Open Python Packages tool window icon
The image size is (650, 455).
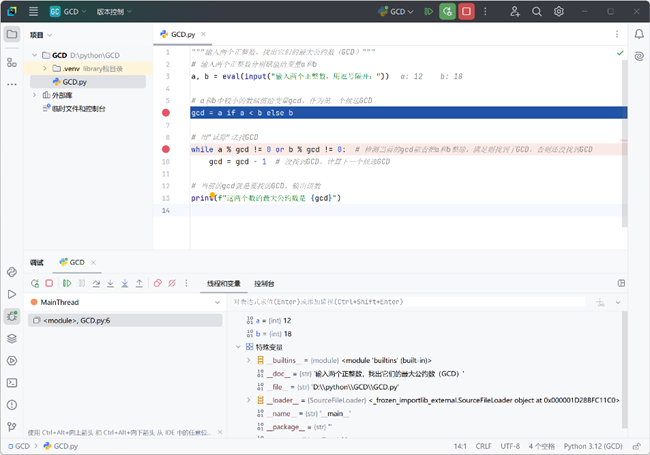(x=12, y=339)
